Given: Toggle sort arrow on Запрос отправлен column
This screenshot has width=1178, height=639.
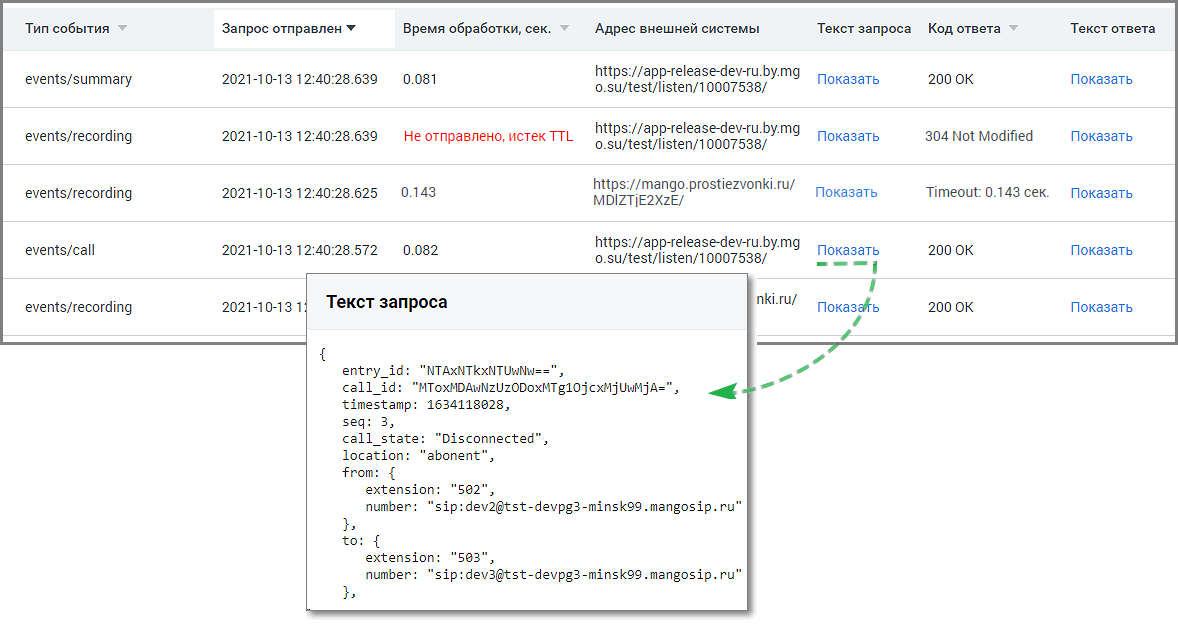Looking at the screenshot, I should pyautogui.click(x=351, y=29).
